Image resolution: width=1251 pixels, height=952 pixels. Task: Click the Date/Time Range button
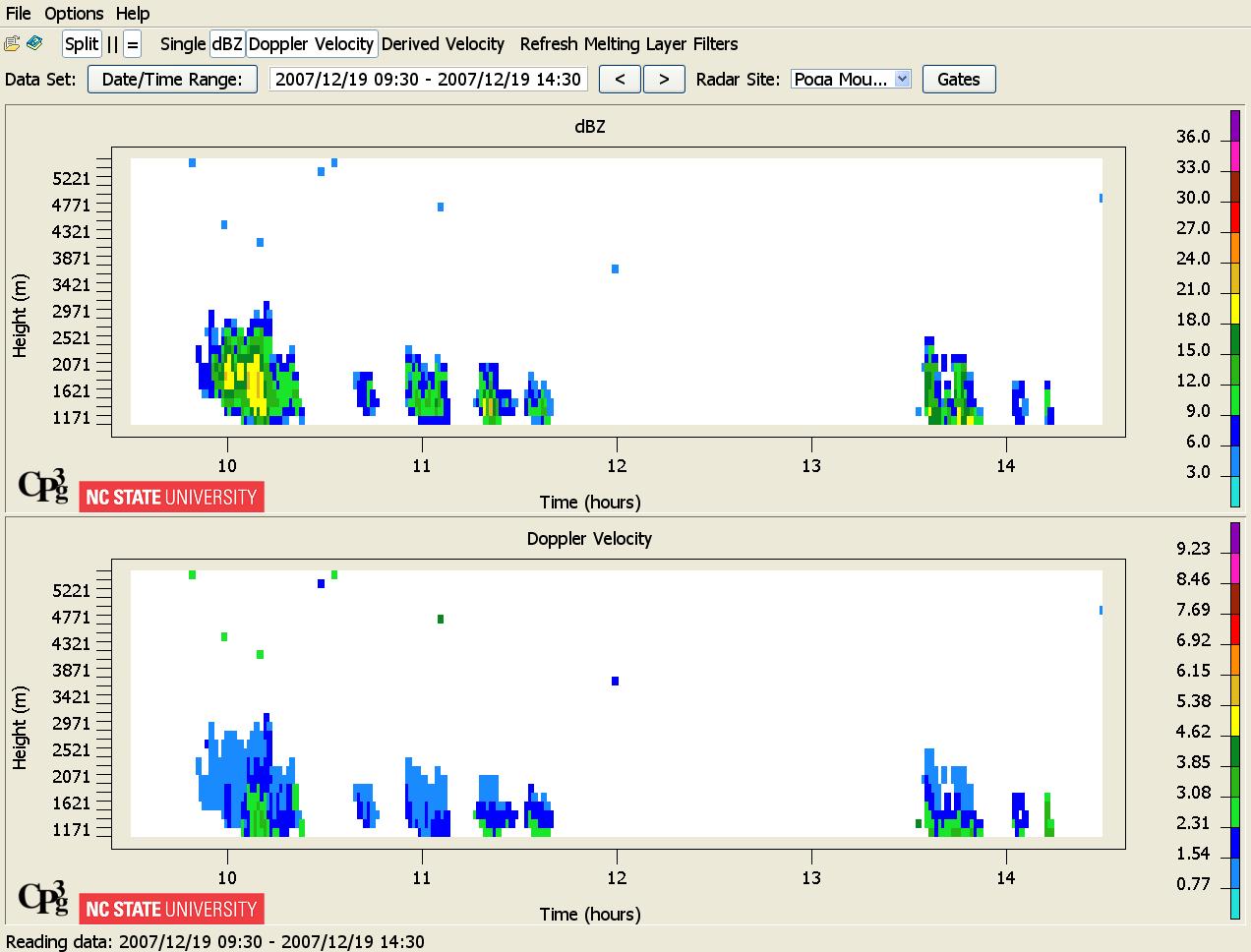pos(172,80)
